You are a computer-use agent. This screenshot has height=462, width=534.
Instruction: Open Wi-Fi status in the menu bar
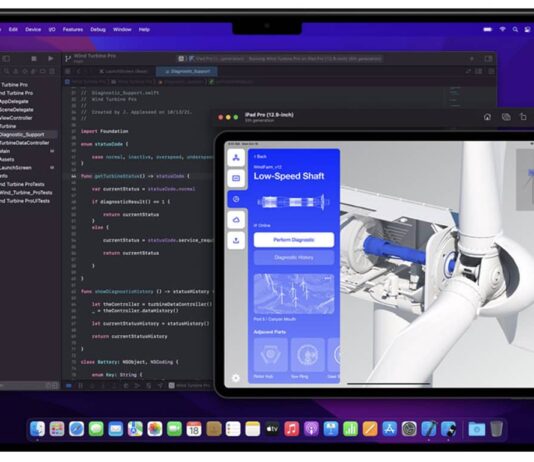click(502, 30)
